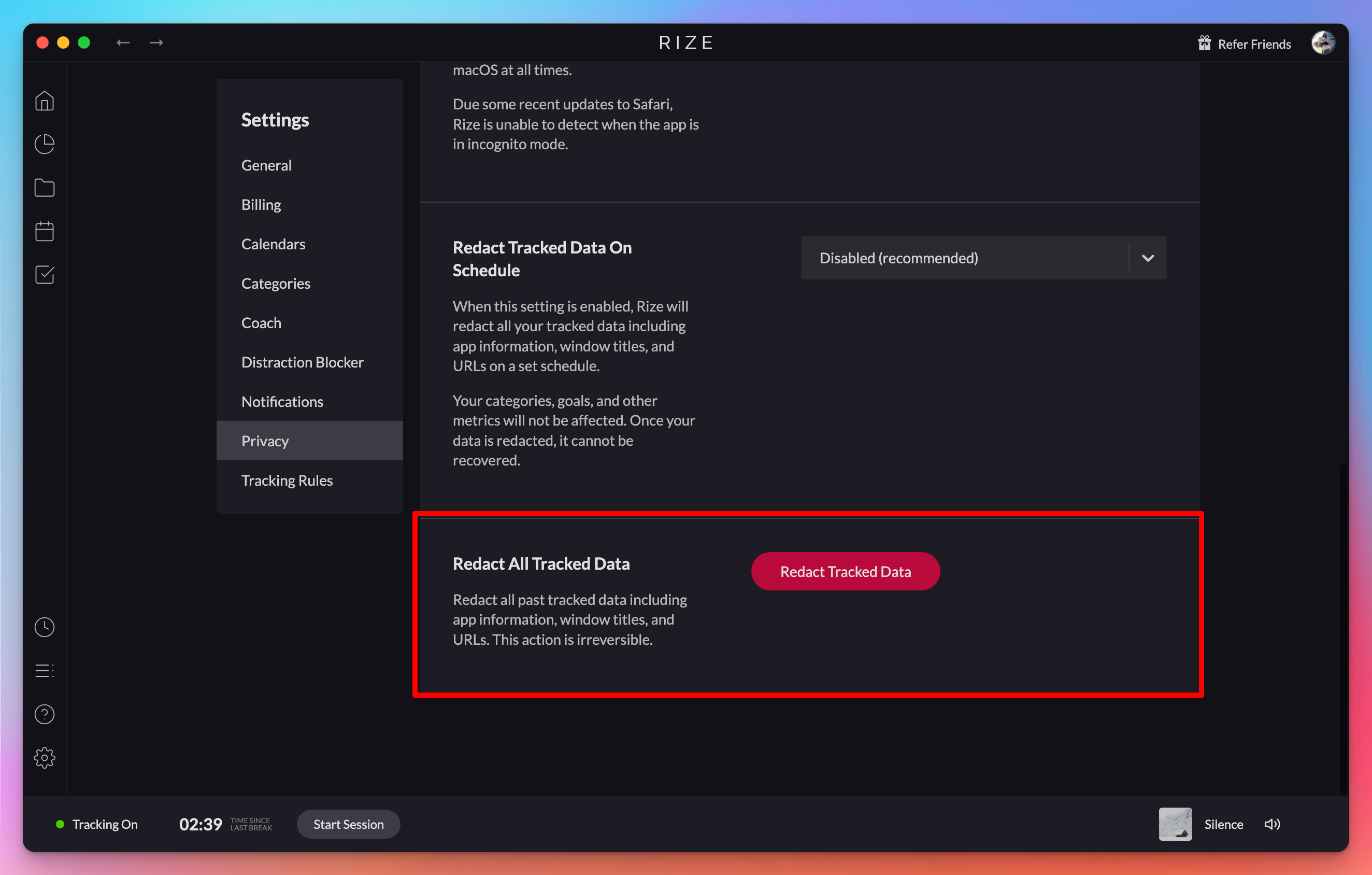Open the help question mark icon
This screenshot has width=1372, height=875.
click(45, 714)
